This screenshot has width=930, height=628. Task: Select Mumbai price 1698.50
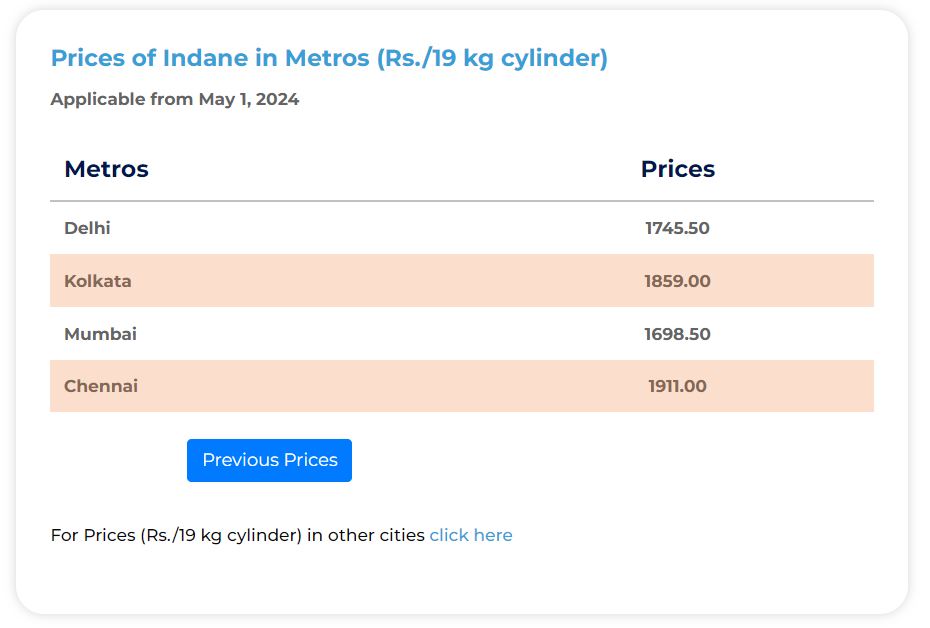tap(677, 334)
